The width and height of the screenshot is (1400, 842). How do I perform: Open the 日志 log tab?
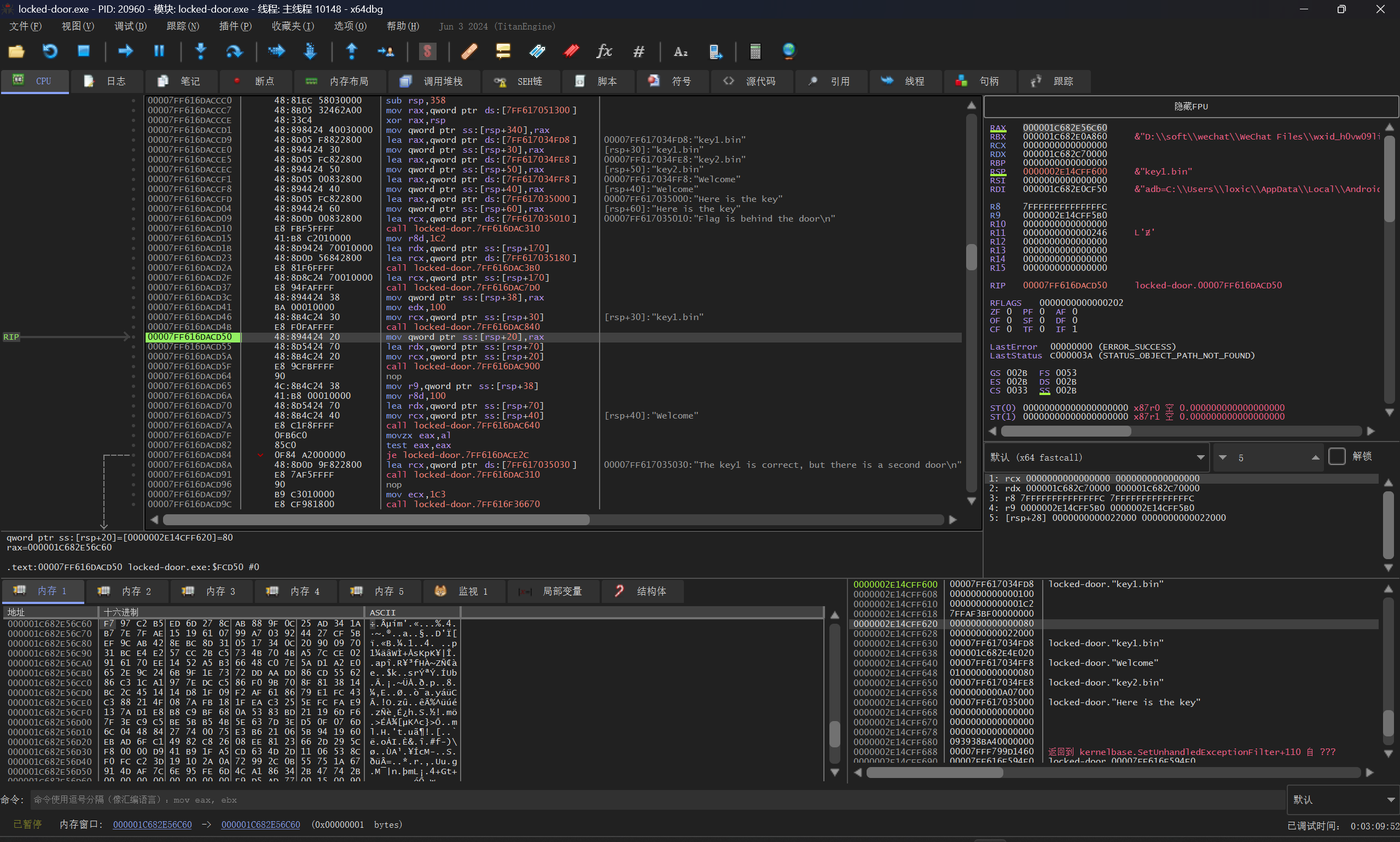pos(106,81)
